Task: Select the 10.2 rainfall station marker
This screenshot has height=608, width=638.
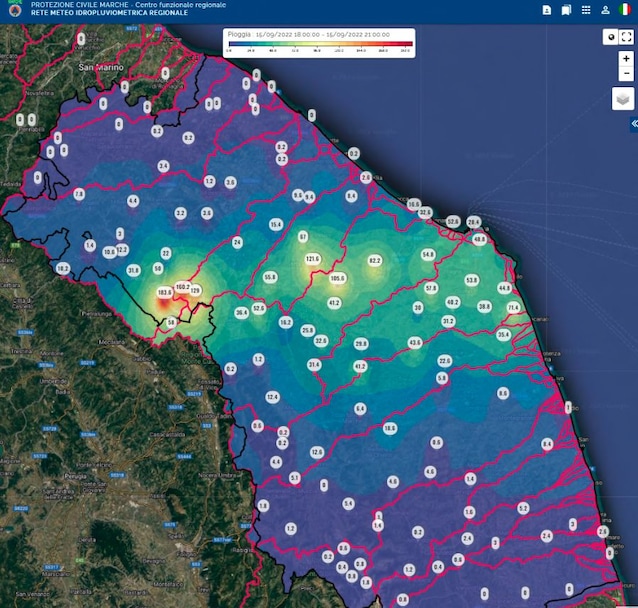Action: click(x=63, y=269)
